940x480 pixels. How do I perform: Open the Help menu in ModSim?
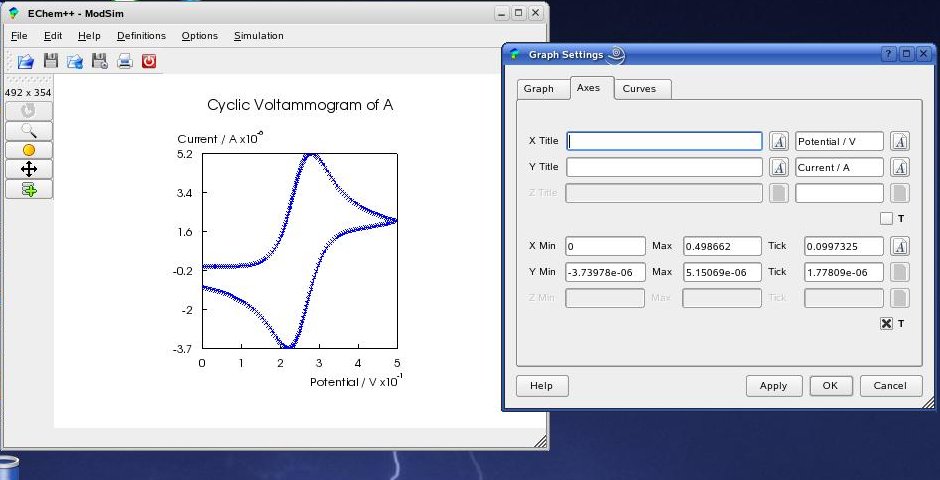coord(89,36)
